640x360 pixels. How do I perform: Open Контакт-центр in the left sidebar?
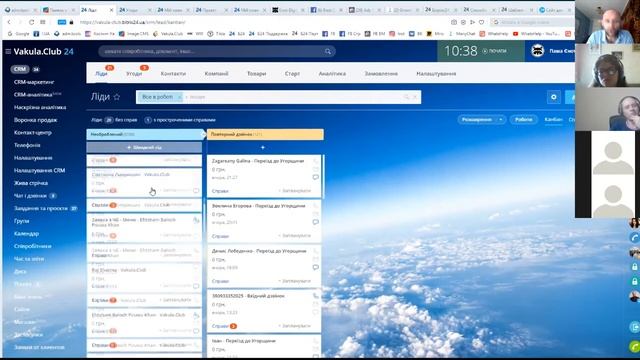click(x=33, y=133)
